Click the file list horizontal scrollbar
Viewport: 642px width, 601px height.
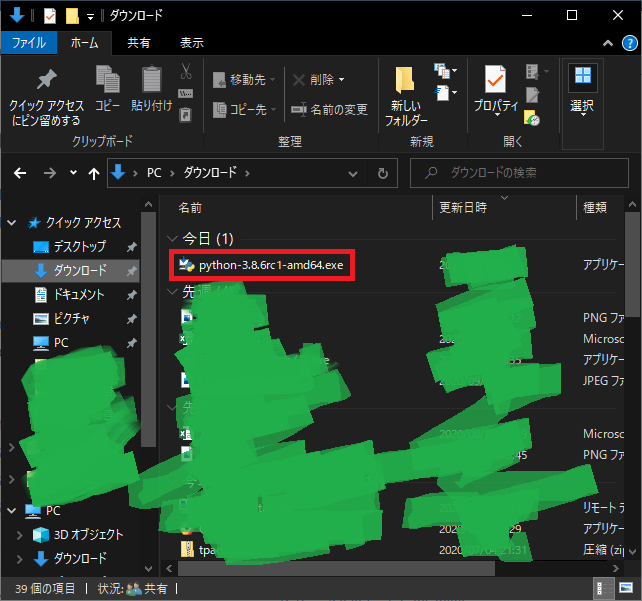click(336, 568)
